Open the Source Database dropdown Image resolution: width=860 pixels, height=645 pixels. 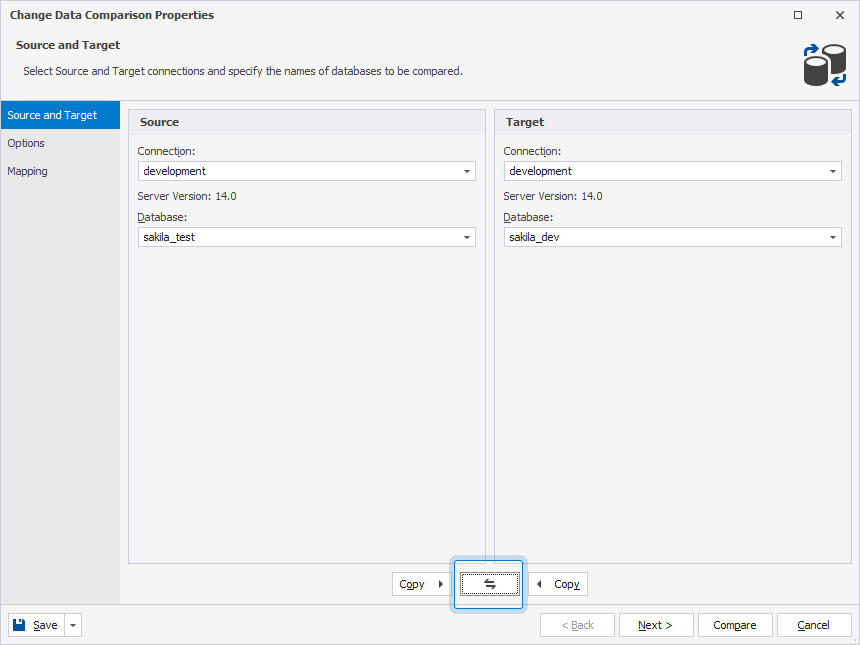[x=467, y=237]
